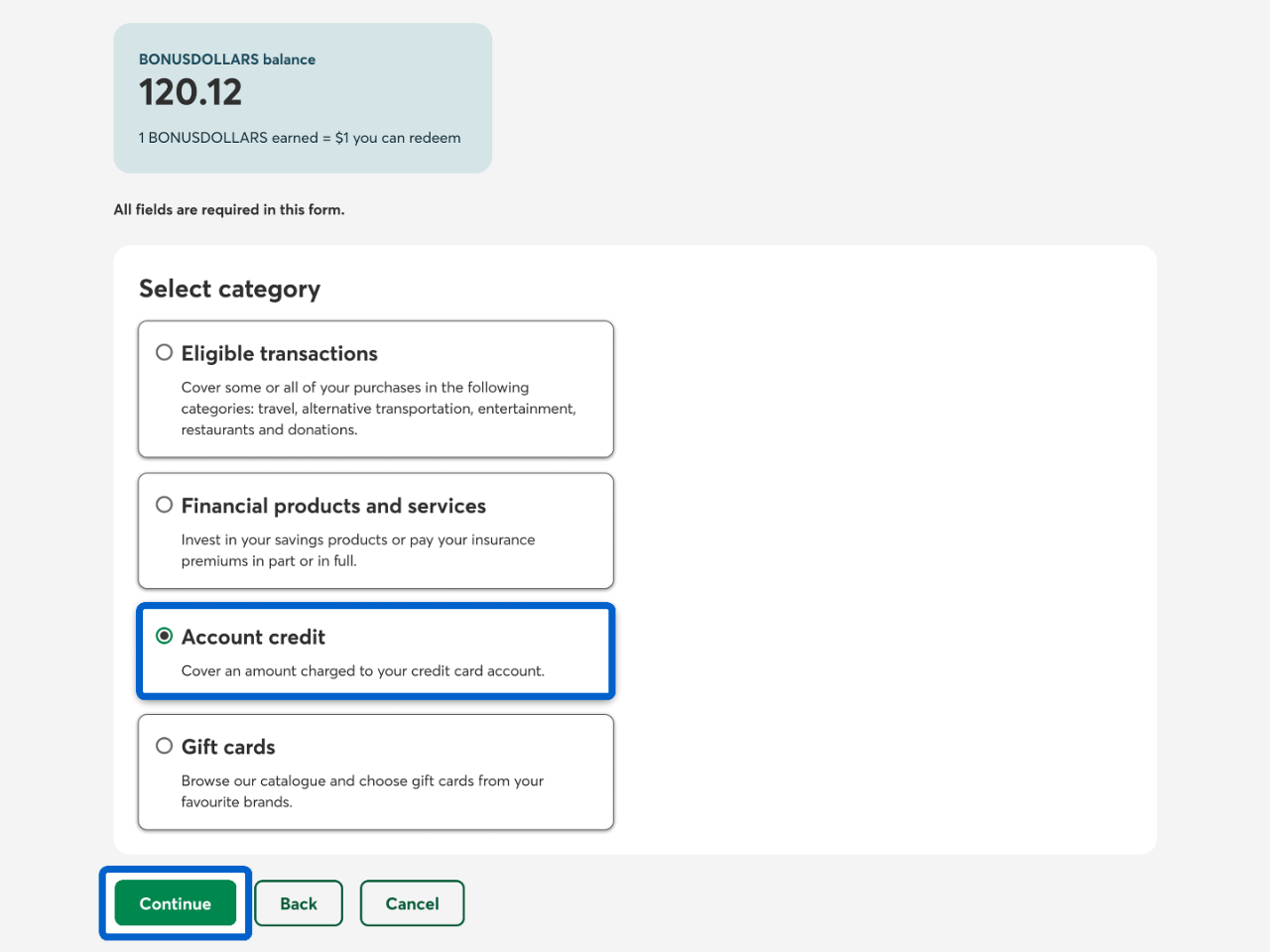Select the Eligible transactions radio button
Screen dimensions: 1270x952
(x=165, y=353)
